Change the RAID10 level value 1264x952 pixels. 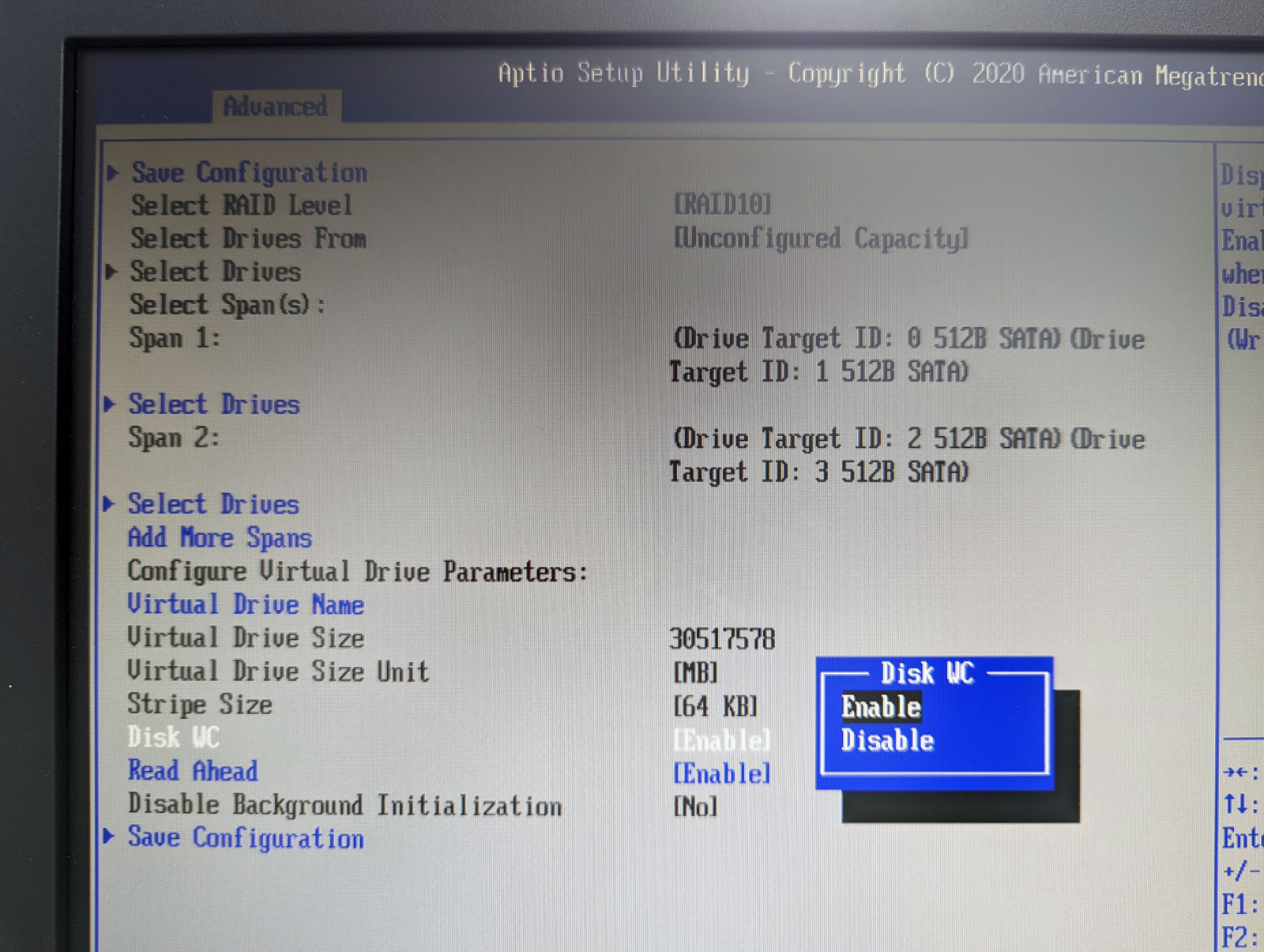point(722,205)
